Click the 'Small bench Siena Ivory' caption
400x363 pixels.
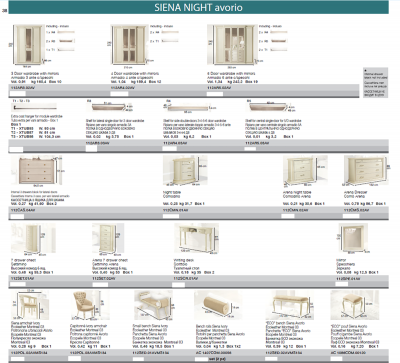coord(150,326)
